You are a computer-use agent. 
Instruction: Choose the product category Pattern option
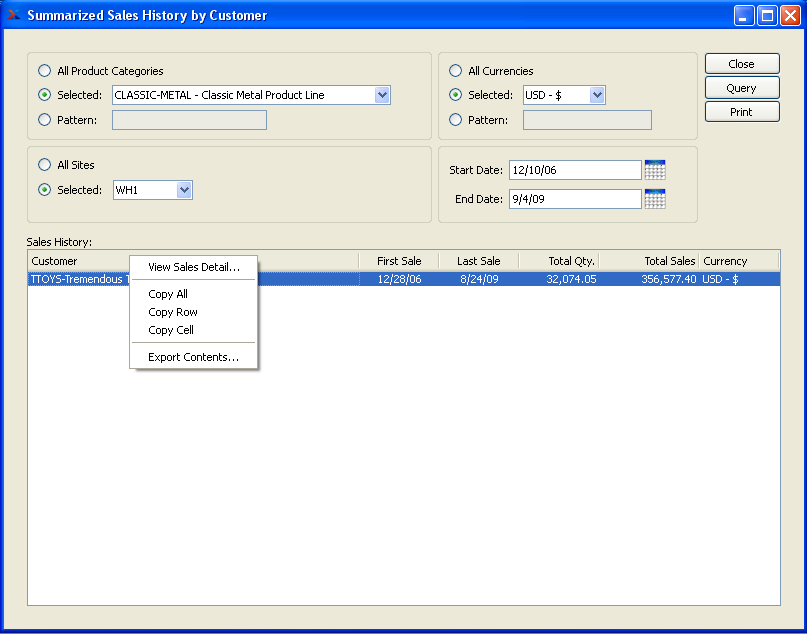tap(44, 120)
